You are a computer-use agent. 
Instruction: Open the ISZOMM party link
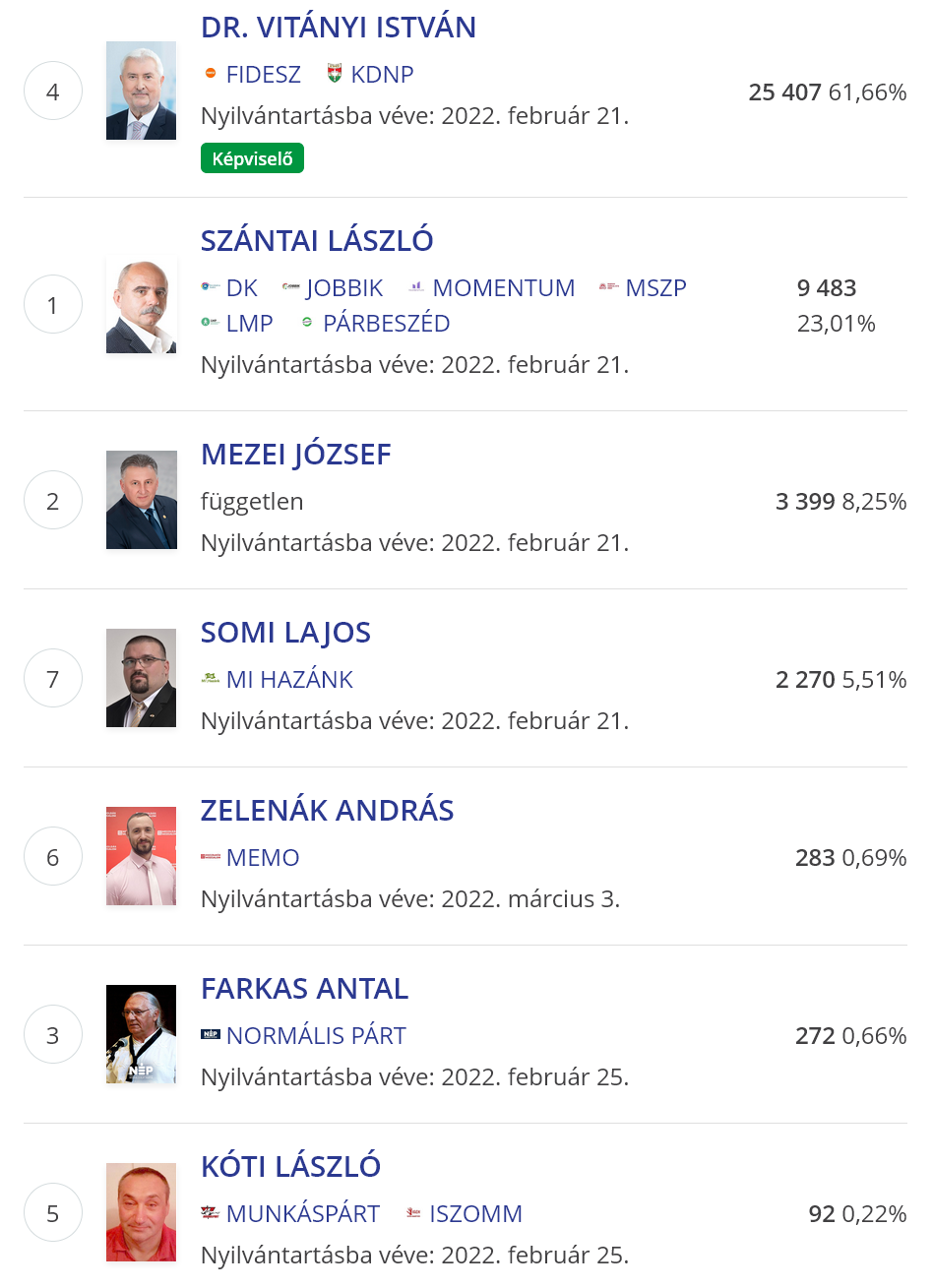click(475, 1214)
